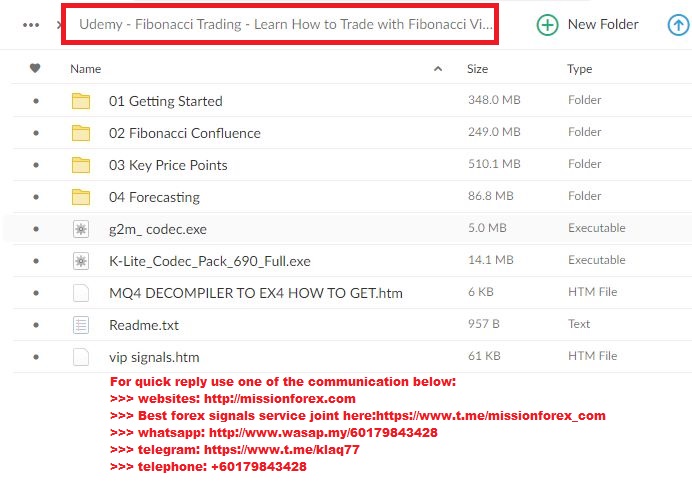Click the New Folder label
692x495 pixels.
[603, 24]
